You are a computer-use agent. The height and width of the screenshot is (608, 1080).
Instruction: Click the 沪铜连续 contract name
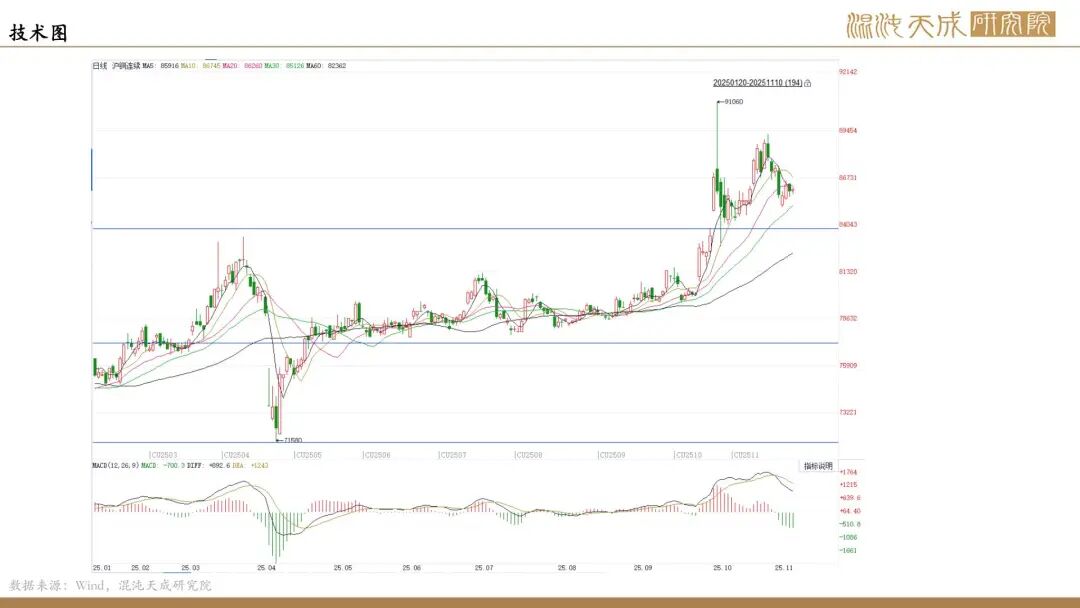pos(125,66)
